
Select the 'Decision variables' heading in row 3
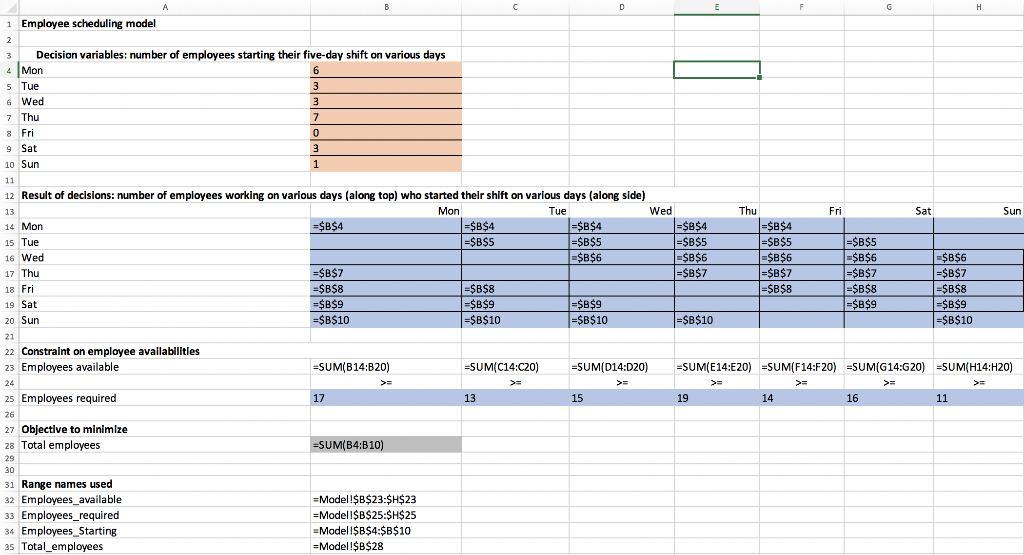pos(240,55)
